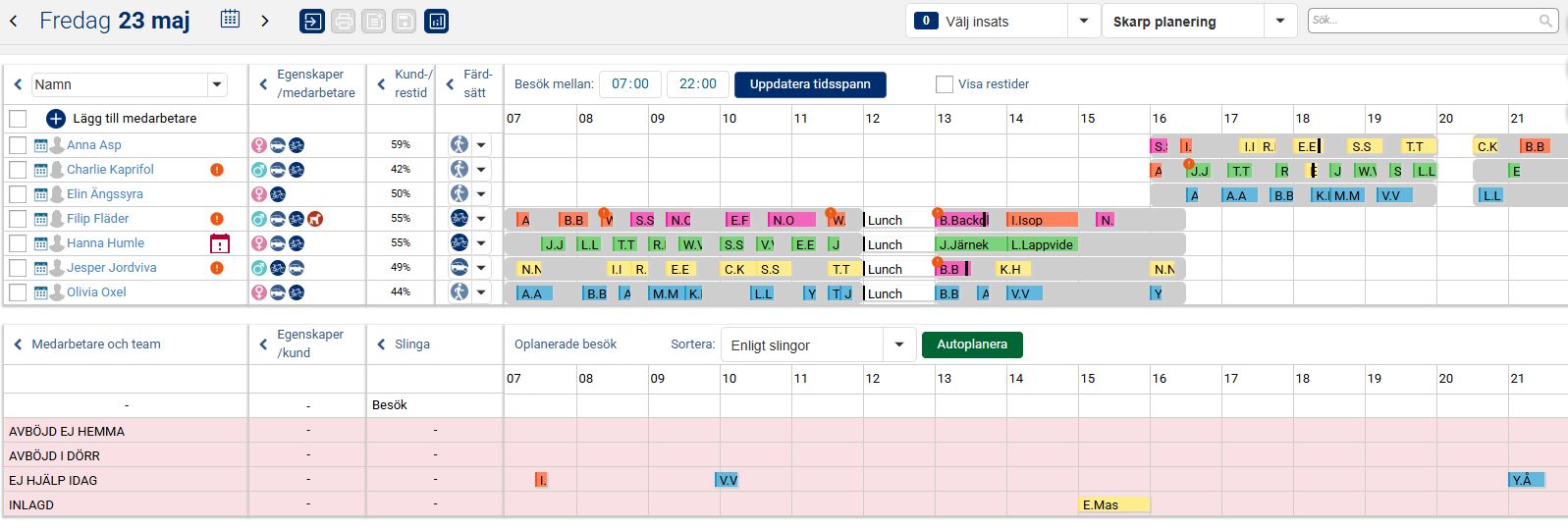The width and height of the screenshot is (1568, 528).
Task: Click the dog icon on Filip Fläder's row
Action: (x=315, y=219)
